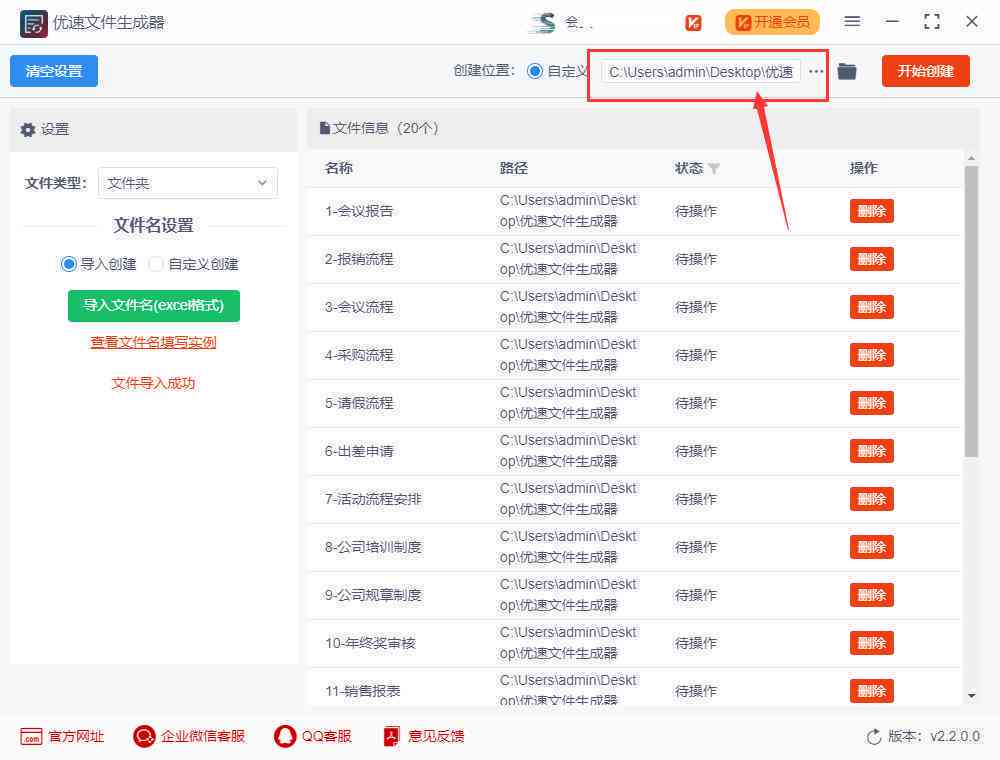Click the 清空设置 button
The image size is (1000, 760).
tap(54, 71)
